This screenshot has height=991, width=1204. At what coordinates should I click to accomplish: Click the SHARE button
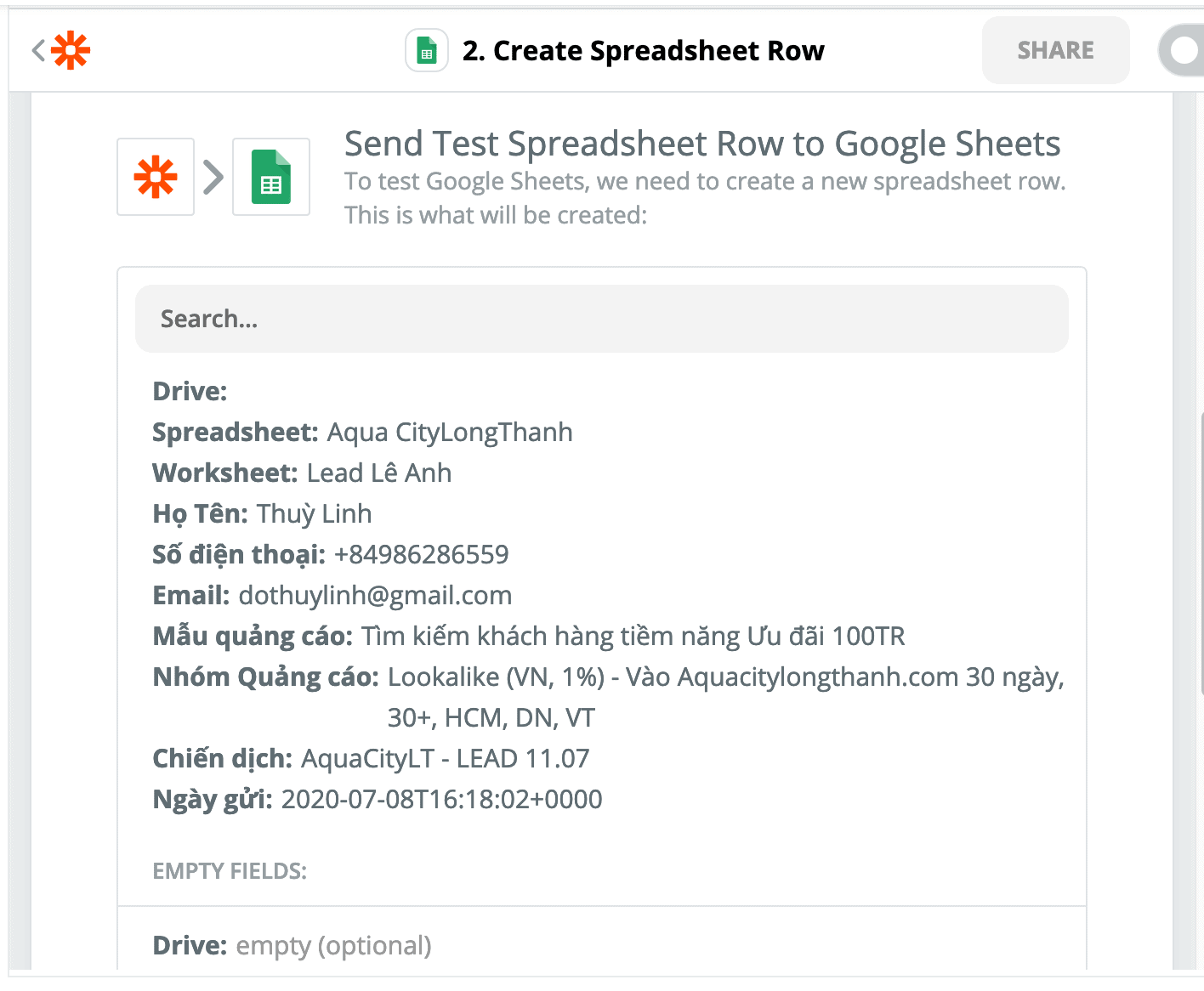click(x=1056, y=50)
